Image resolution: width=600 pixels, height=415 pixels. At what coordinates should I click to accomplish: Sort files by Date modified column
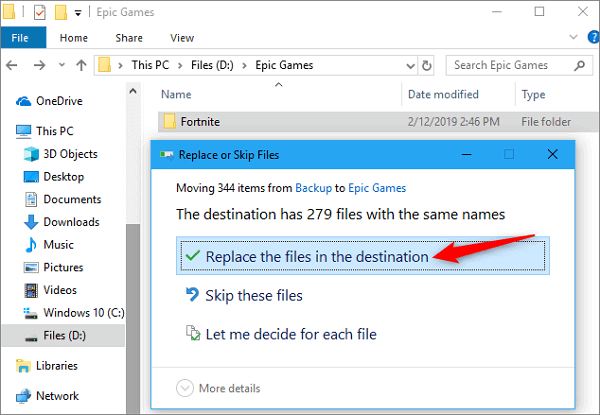[443, 94]
